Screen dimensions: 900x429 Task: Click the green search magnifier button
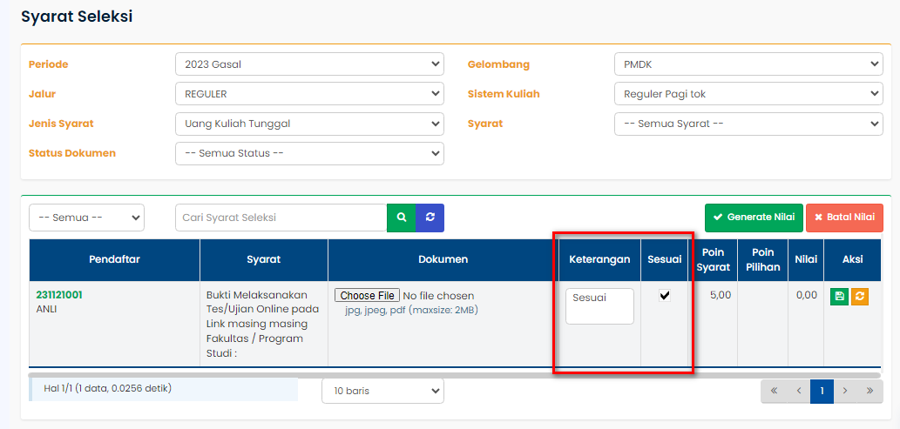(401, 217)
